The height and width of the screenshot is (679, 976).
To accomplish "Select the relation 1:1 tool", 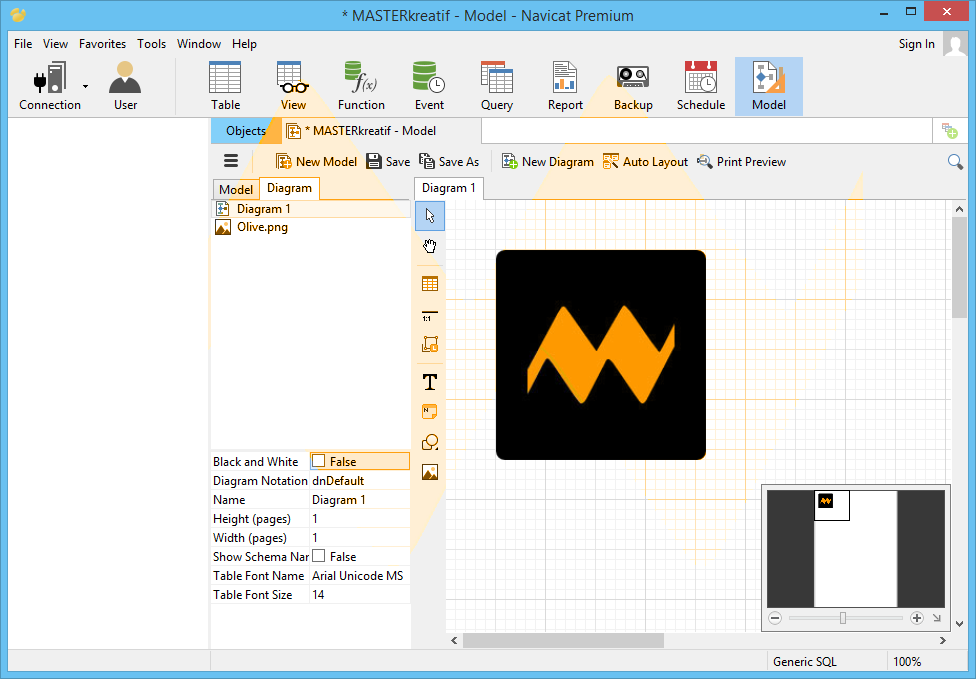I will click(429, 315).
